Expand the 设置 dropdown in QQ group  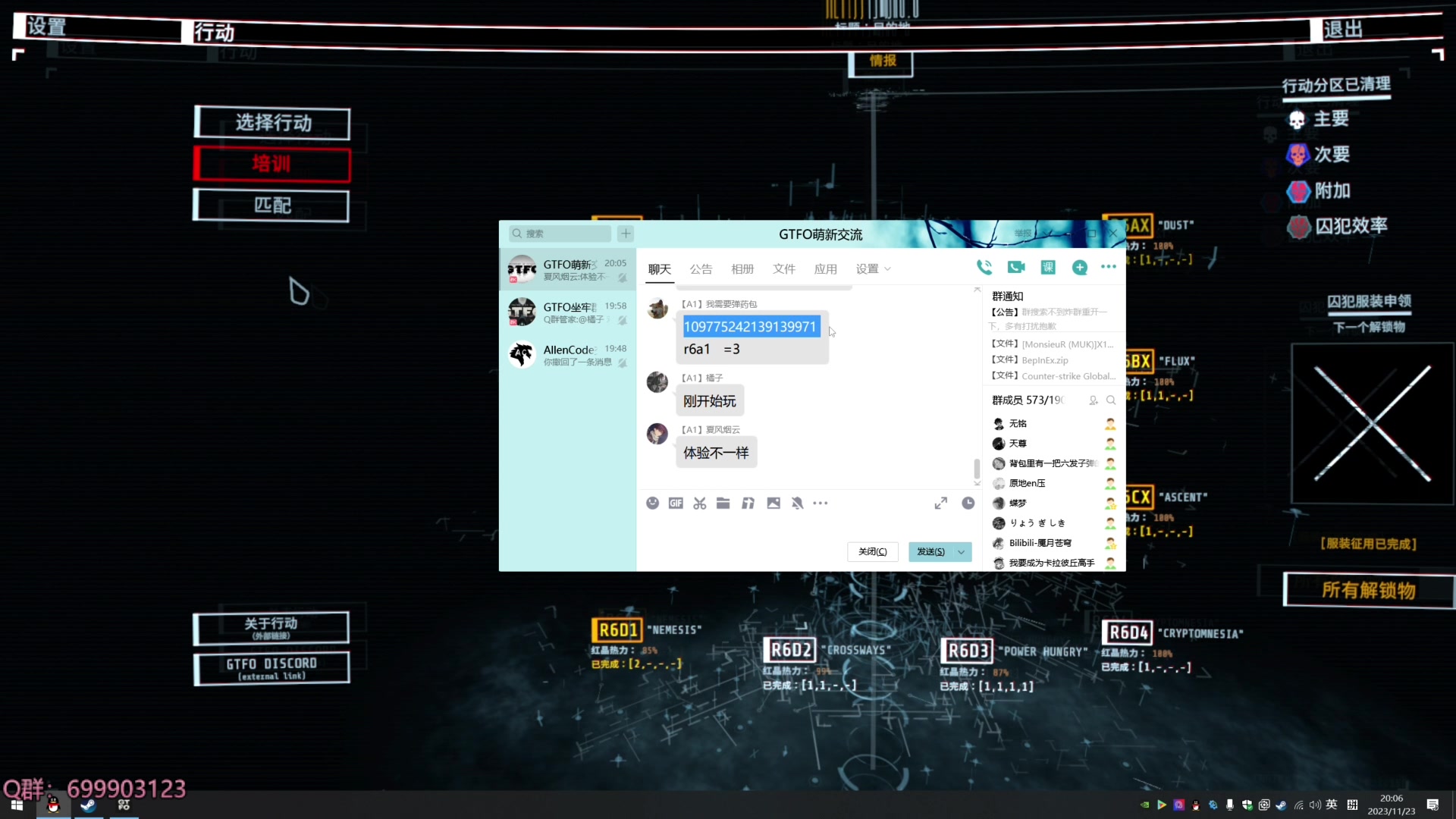874,269
